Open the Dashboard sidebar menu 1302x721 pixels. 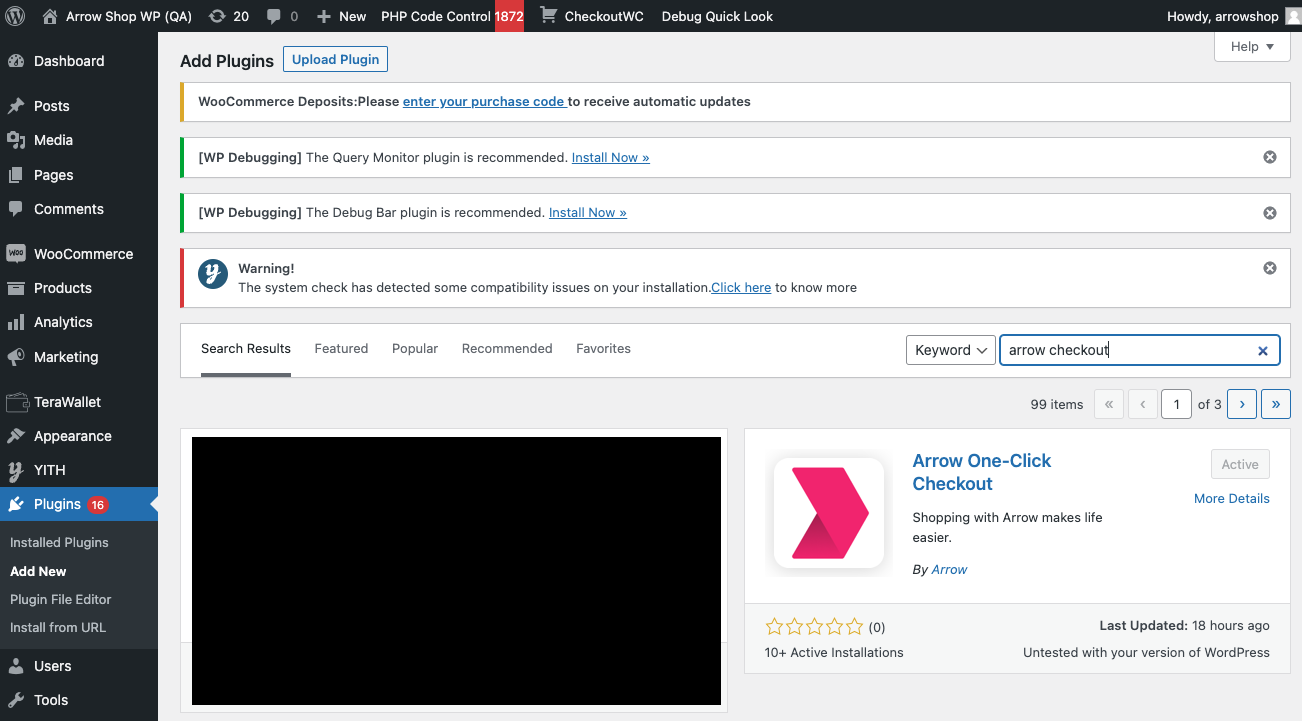79,61
